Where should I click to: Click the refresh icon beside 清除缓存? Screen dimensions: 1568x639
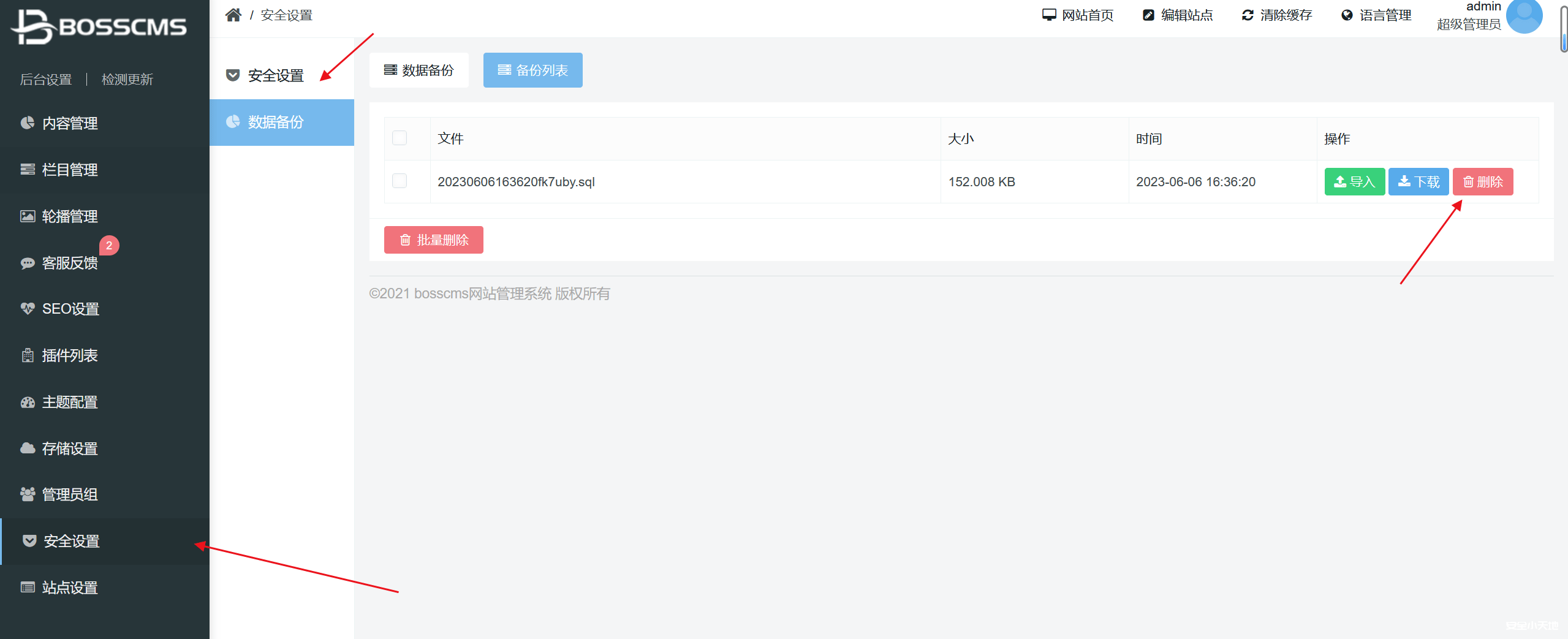click(1248, 15)
